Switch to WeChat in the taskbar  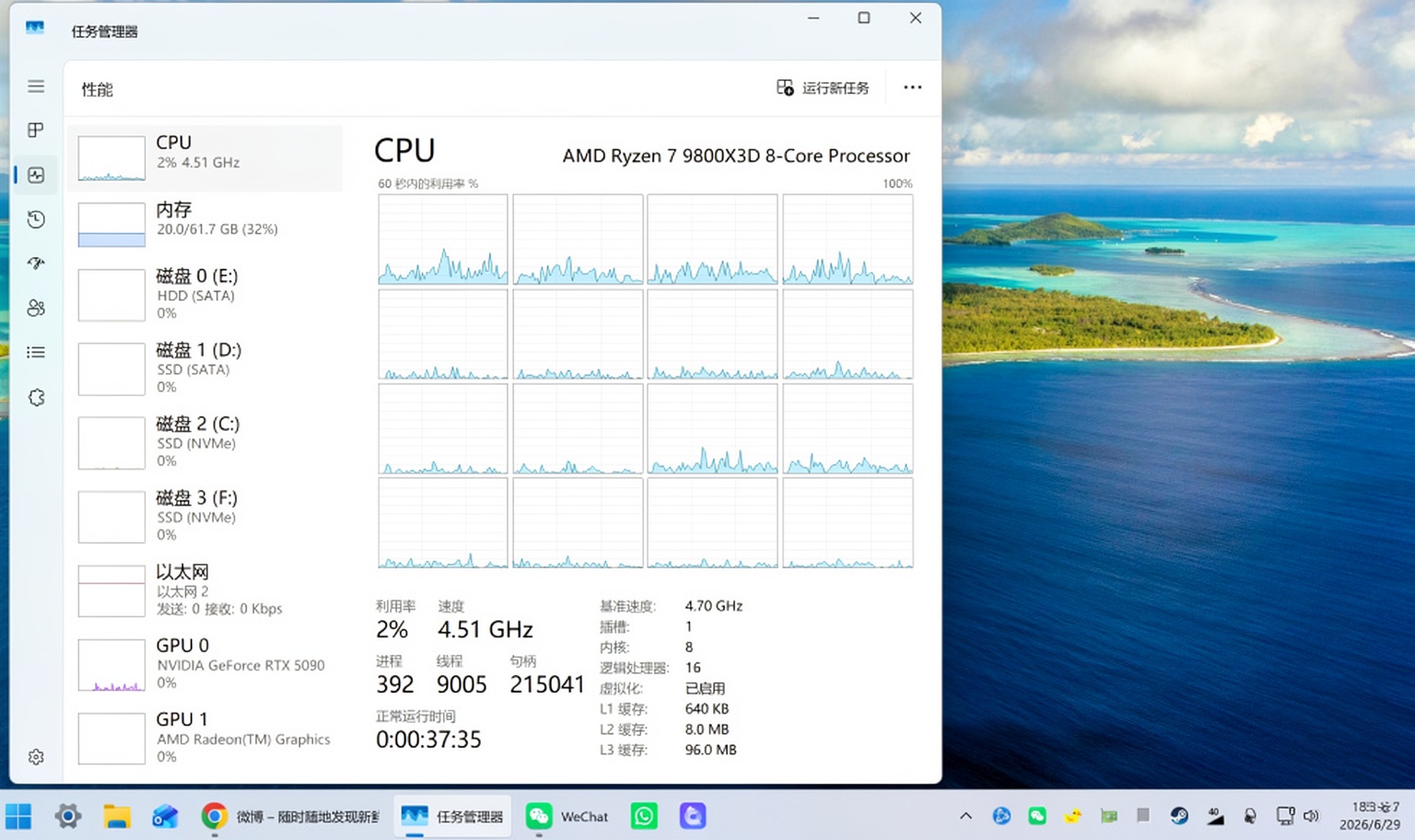tap(567, 816)
